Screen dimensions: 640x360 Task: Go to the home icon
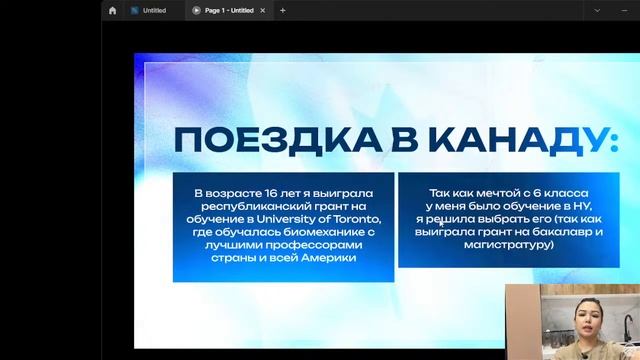click(x=113, y=11)
